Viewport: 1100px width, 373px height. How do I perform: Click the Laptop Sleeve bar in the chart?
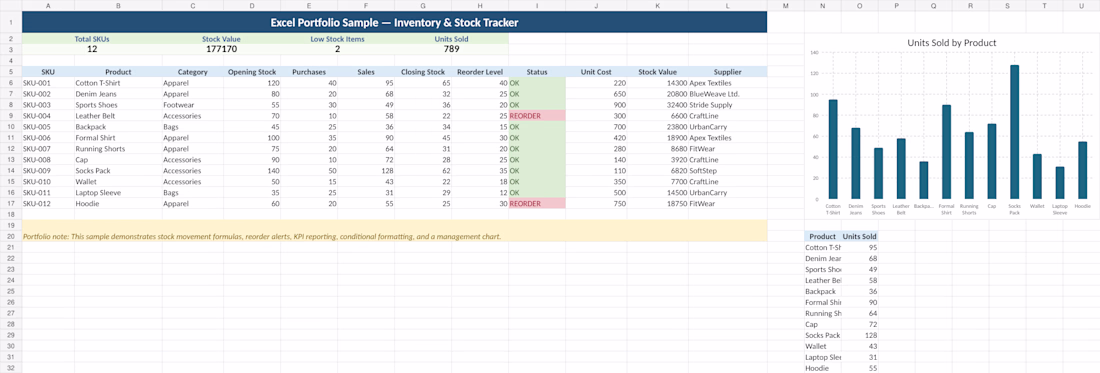pyautogui.click(x=1059, y=182)
